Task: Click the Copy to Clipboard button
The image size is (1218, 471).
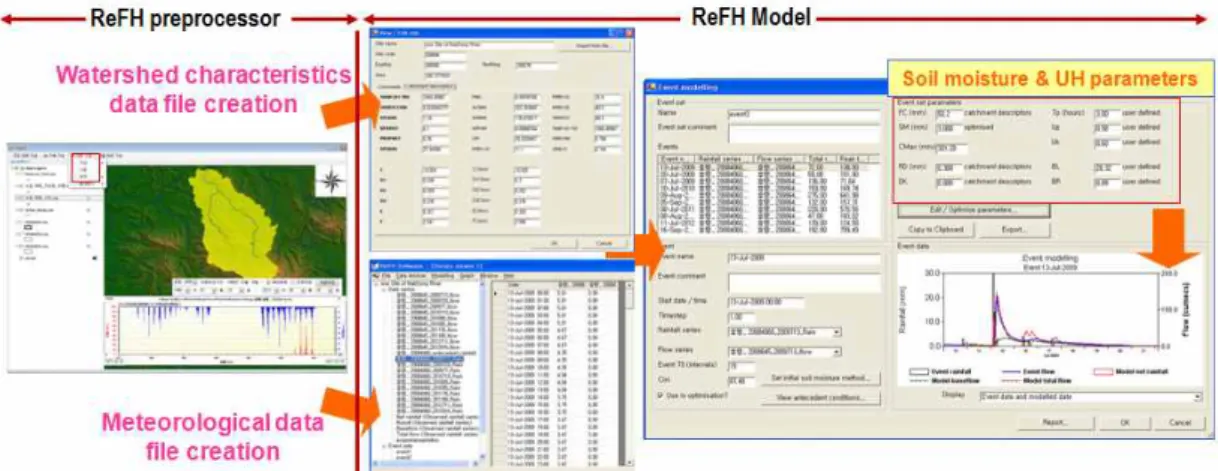Action: point(935,229)
